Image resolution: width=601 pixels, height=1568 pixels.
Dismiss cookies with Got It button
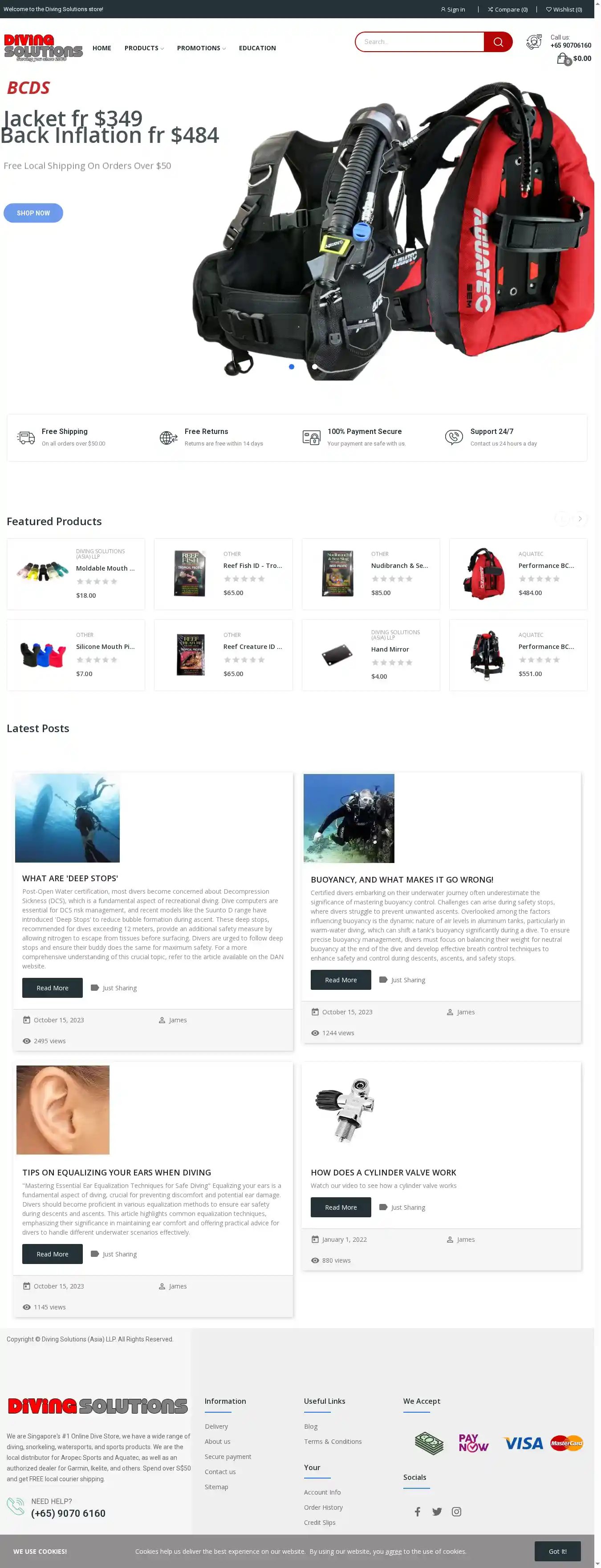(557, 1551)
